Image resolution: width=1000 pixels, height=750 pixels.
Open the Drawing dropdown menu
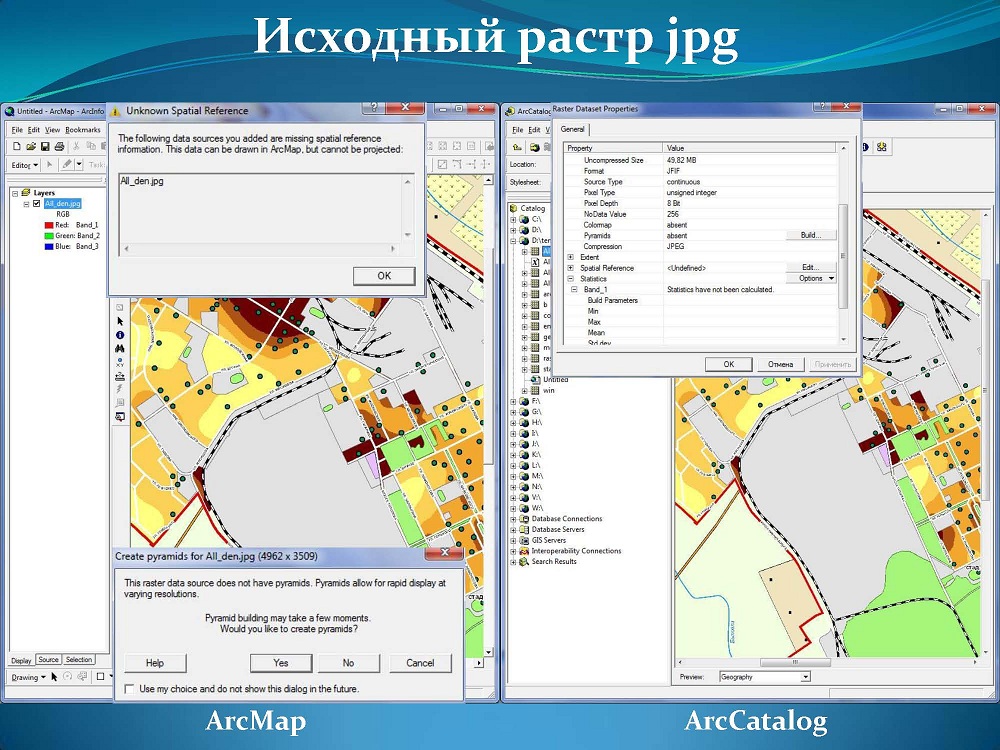29,677
